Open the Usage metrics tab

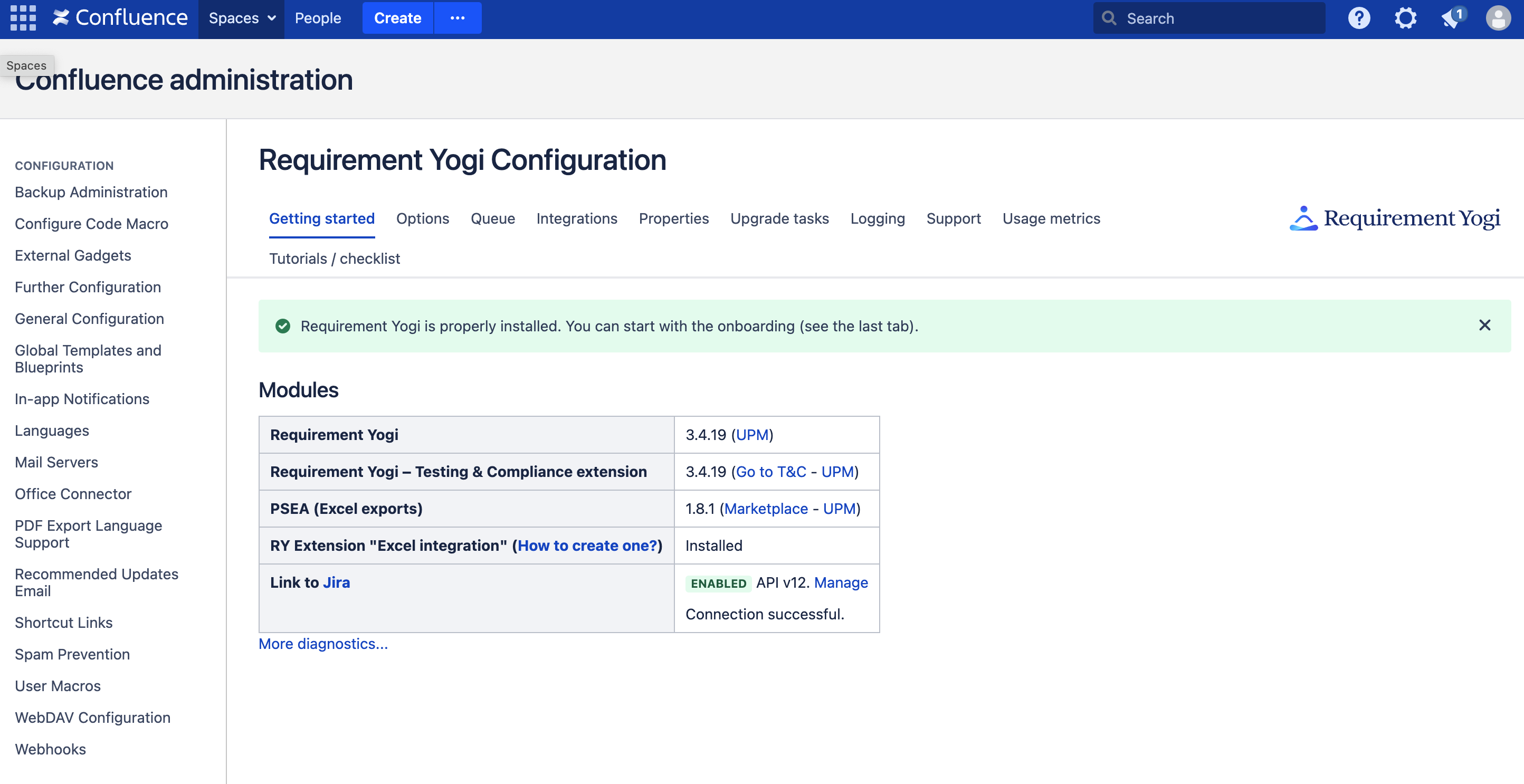point(1051,219)
